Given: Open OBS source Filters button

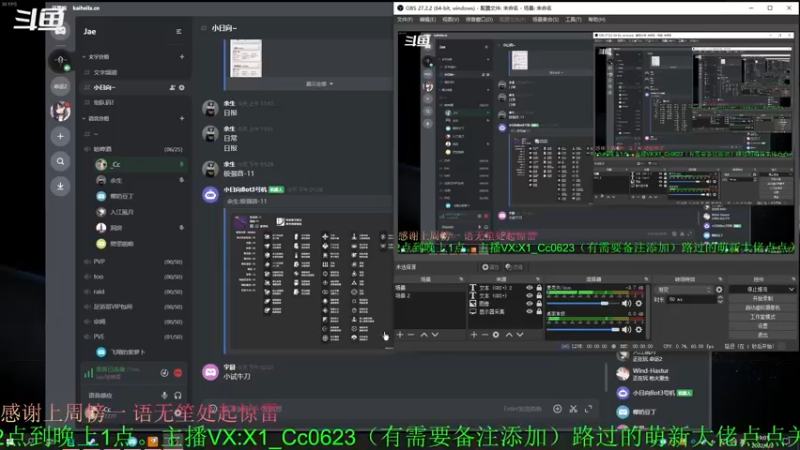Looking at the screenshot, I should pos(514,267).
